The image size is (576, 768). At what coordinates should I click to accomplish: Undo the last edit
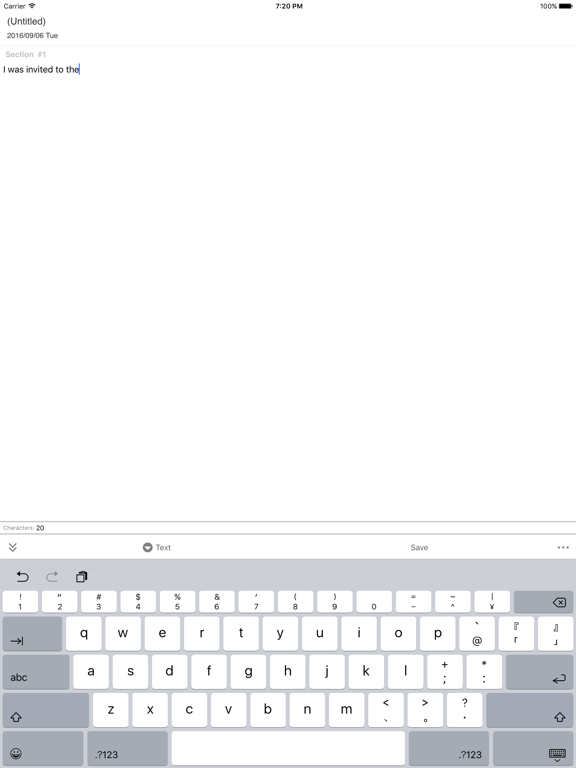point(23,576)
